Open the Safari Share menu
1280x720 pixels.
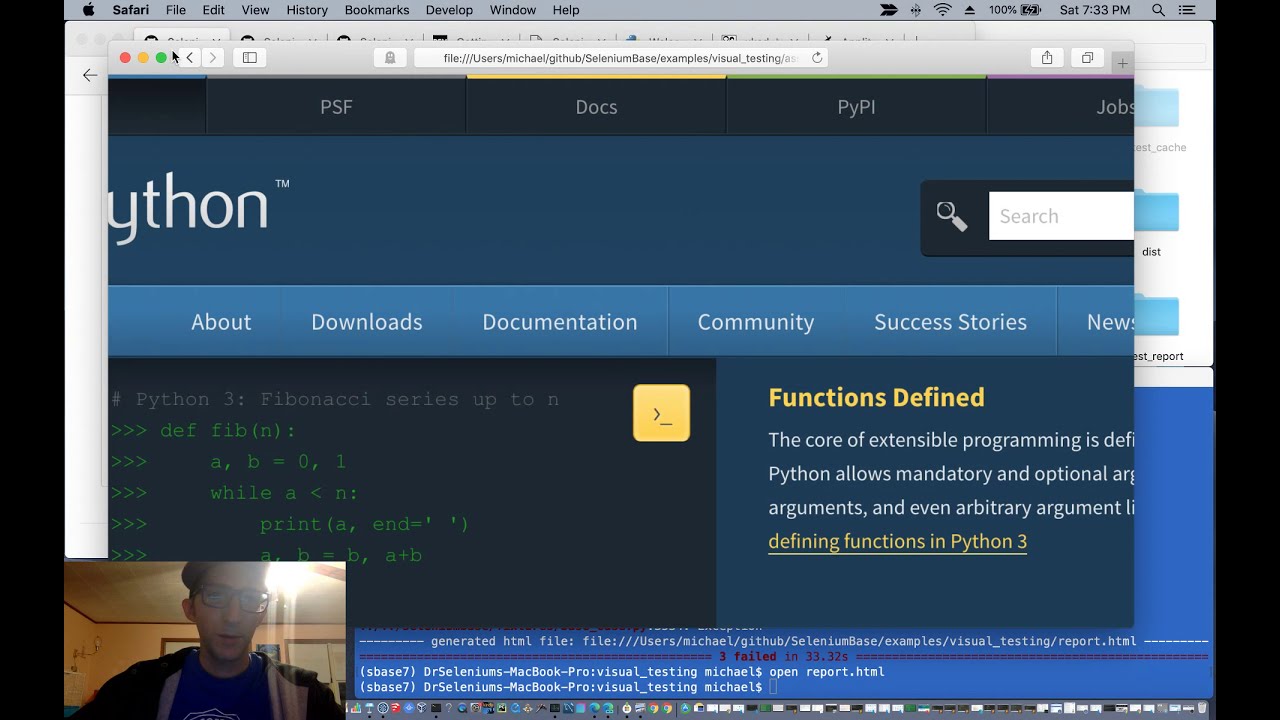[1047, 58]
